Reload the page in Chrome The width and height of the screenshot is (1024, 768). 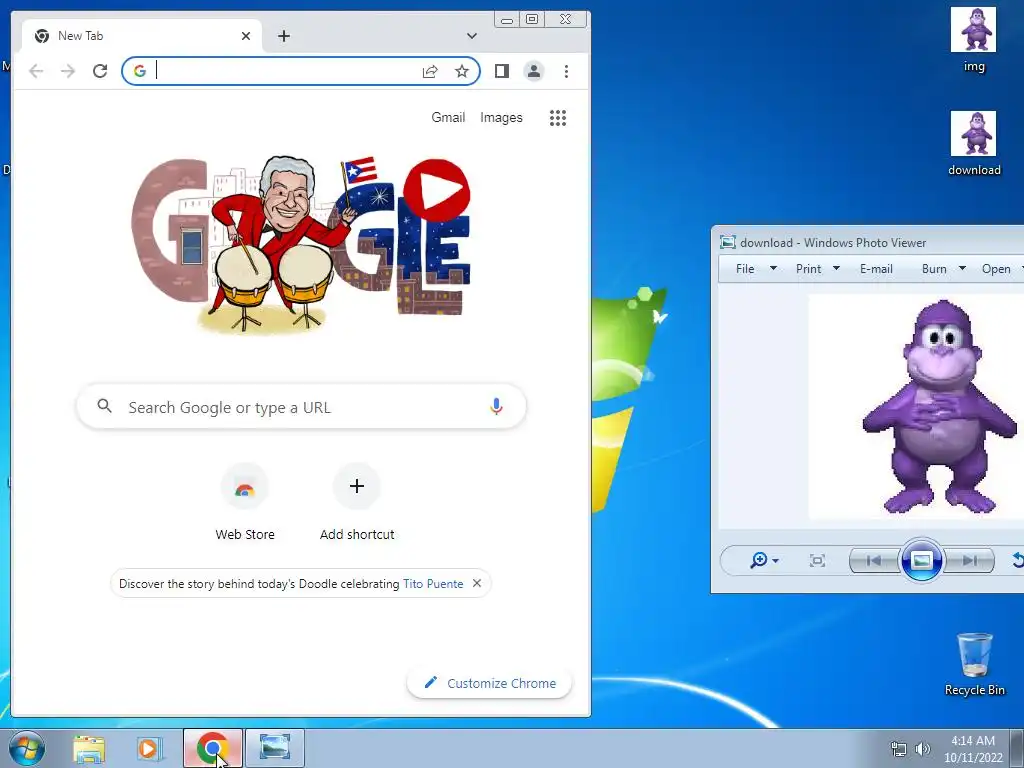click(100, 71)
